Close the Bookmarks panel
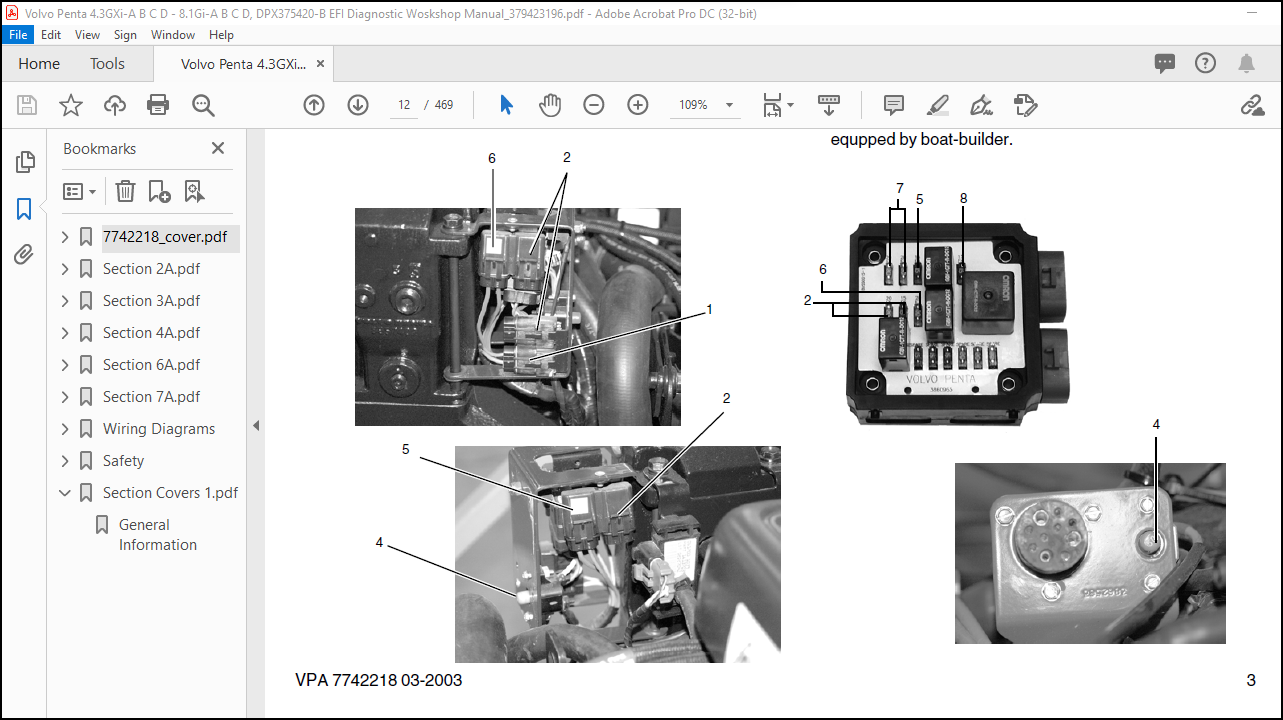1283x720 pixels. [x=218, y=148]
